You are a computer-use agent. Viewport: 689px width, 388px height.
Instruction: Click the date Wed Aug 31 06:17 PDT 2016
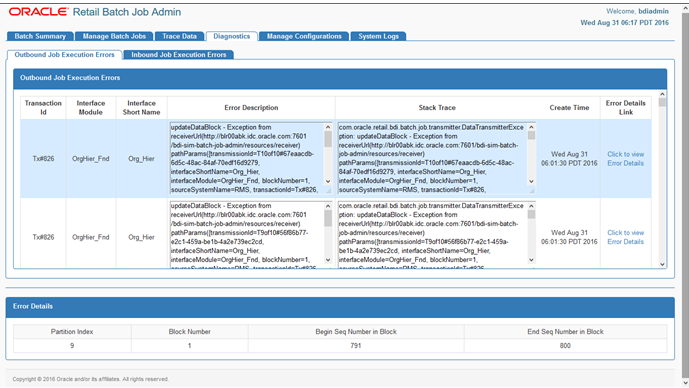624,23
